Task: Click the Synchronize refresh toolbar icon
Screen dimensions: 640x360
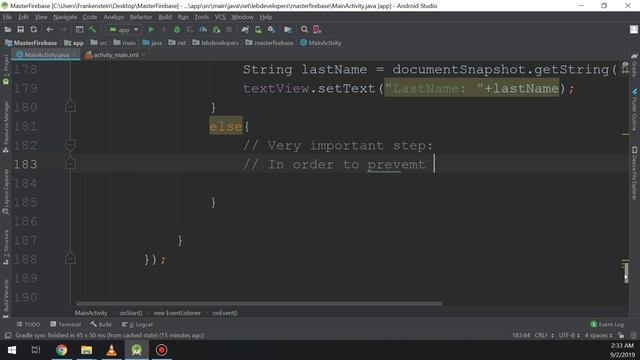Action: (33, 29)
